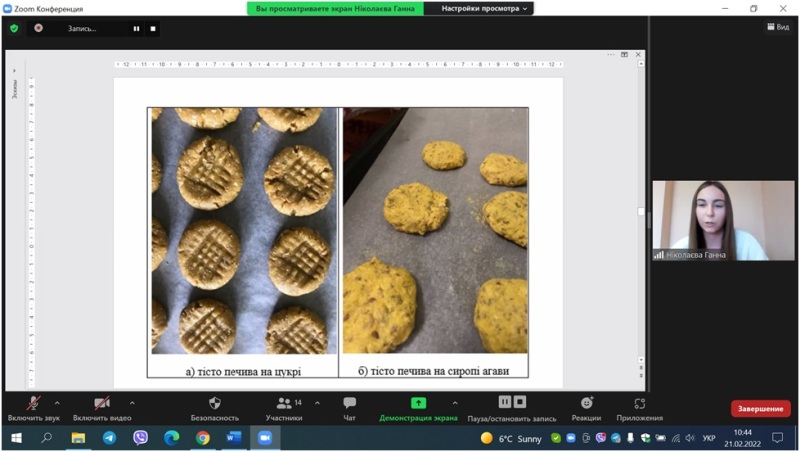
Task: Select Ніколаєва Ганна video thumbnail
Action: click(x=723, y=220)
